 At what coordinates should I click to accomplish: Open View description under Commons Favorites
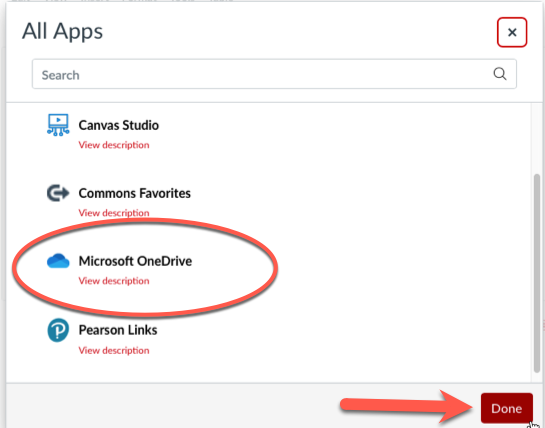click(114, 212)
